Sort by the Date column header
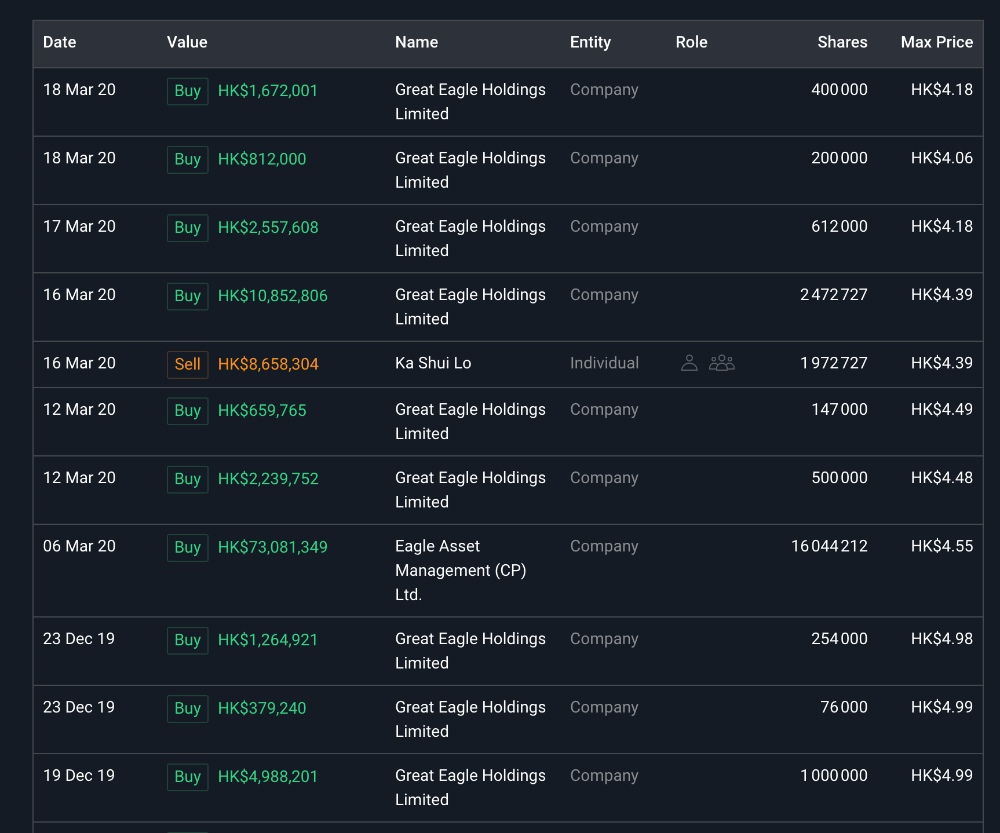 click(60, 42)
